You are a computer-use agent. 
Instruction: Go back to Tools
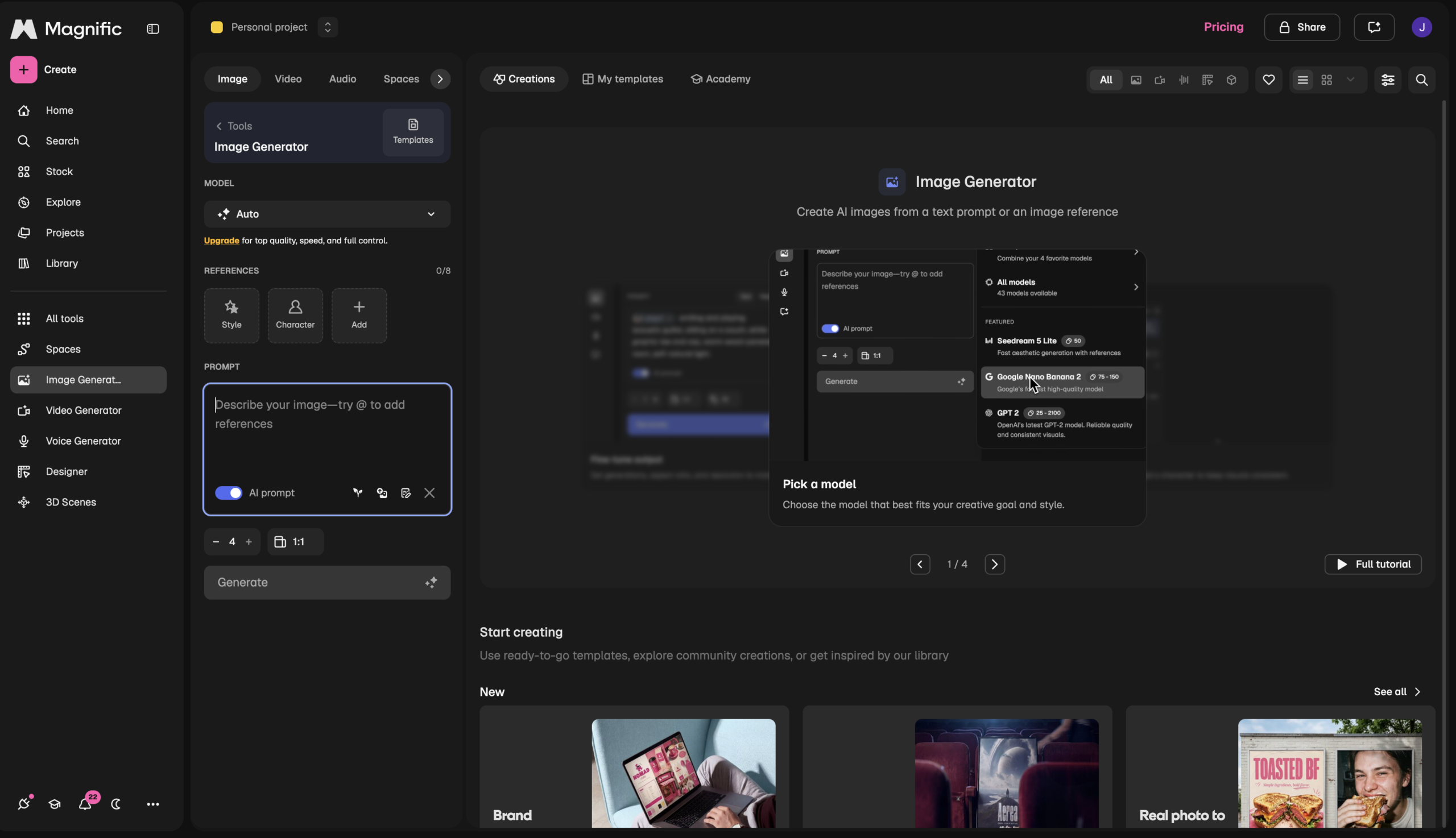tap(234, 126)
